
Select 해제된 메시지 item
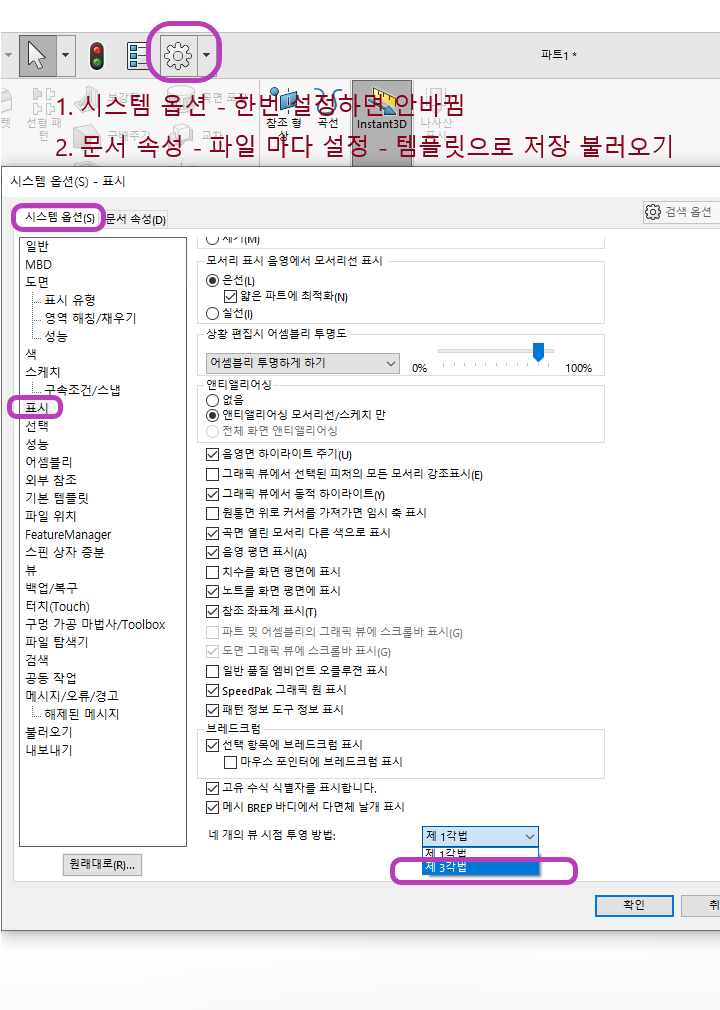click(x=81, y=714)
